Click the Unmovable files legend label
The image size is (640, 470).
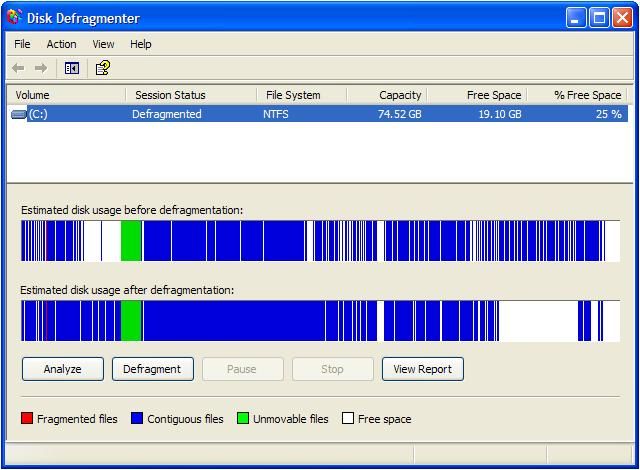tap(291, 419)
